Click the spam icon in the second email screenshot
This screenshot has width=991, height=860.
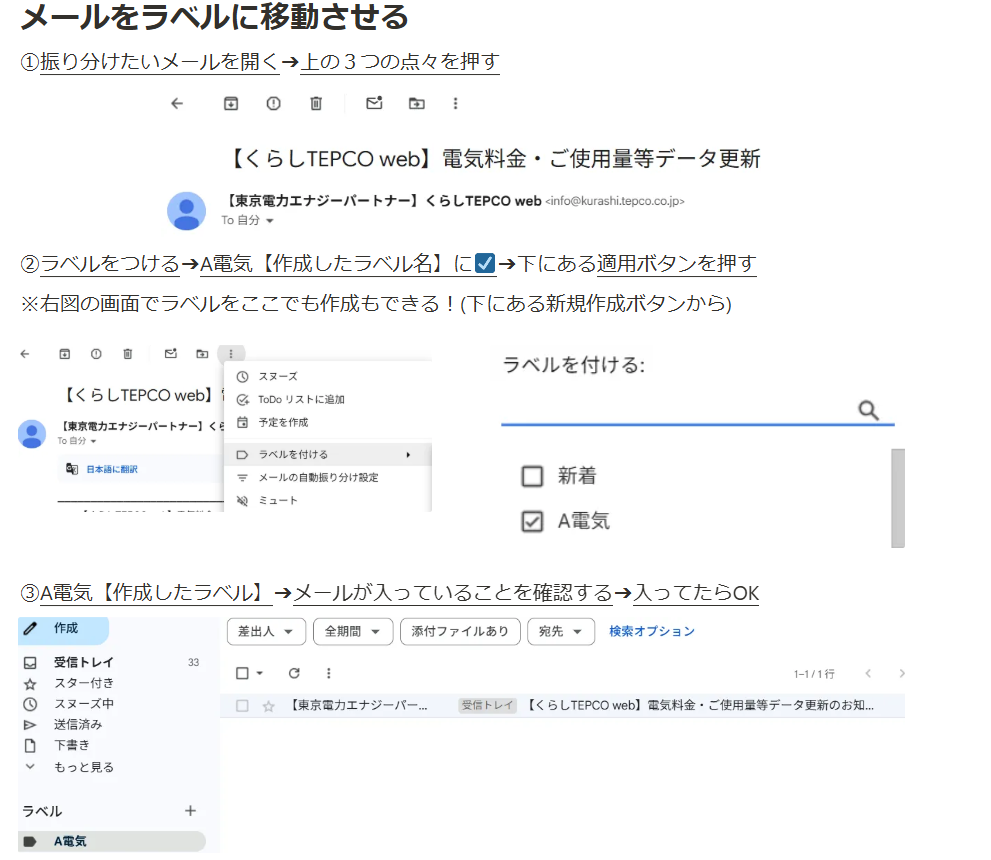pos(96,354)
